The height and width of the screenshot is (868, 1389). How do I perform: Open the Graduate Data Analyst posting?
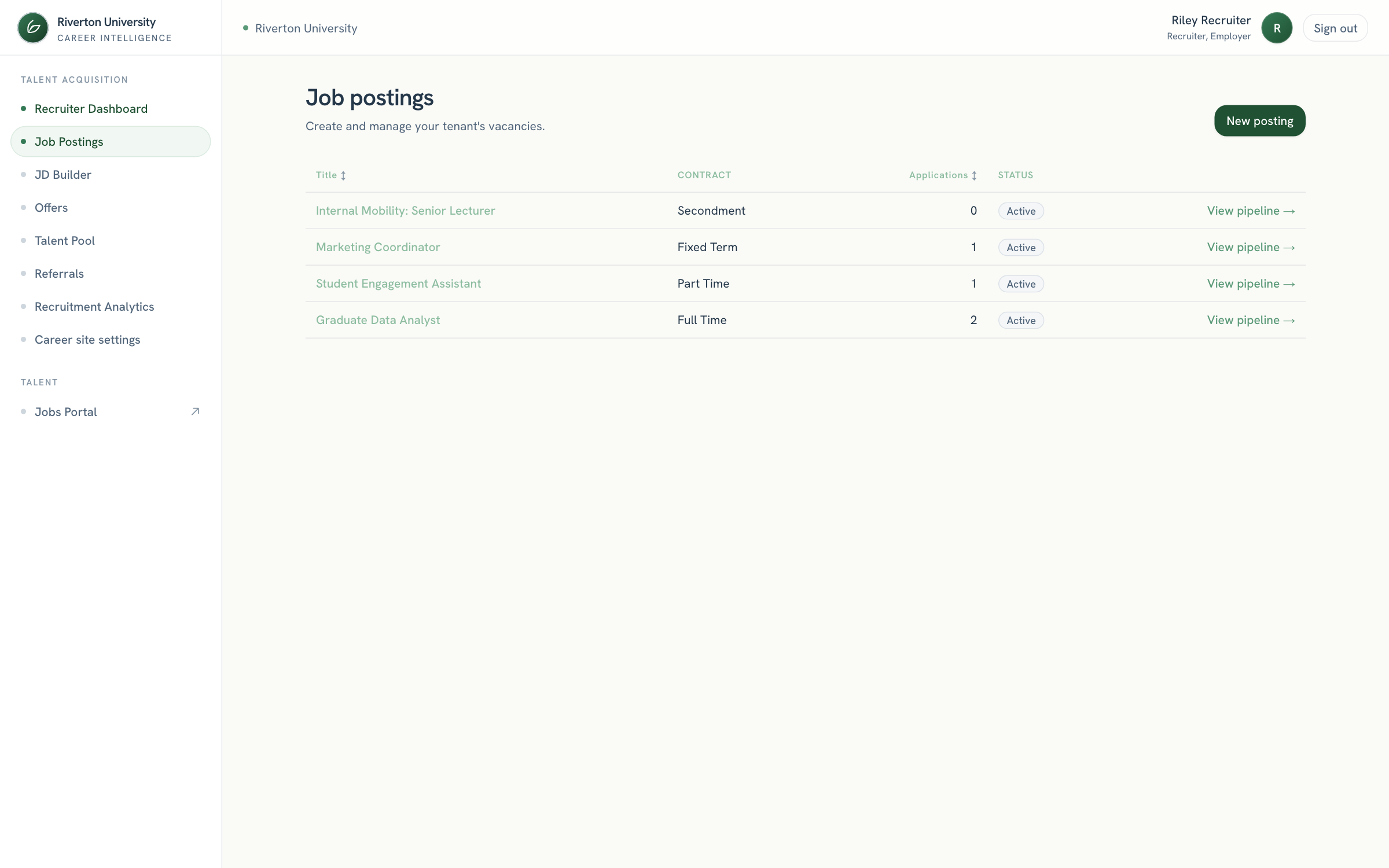pyautogui.click(x=378, y=320)
